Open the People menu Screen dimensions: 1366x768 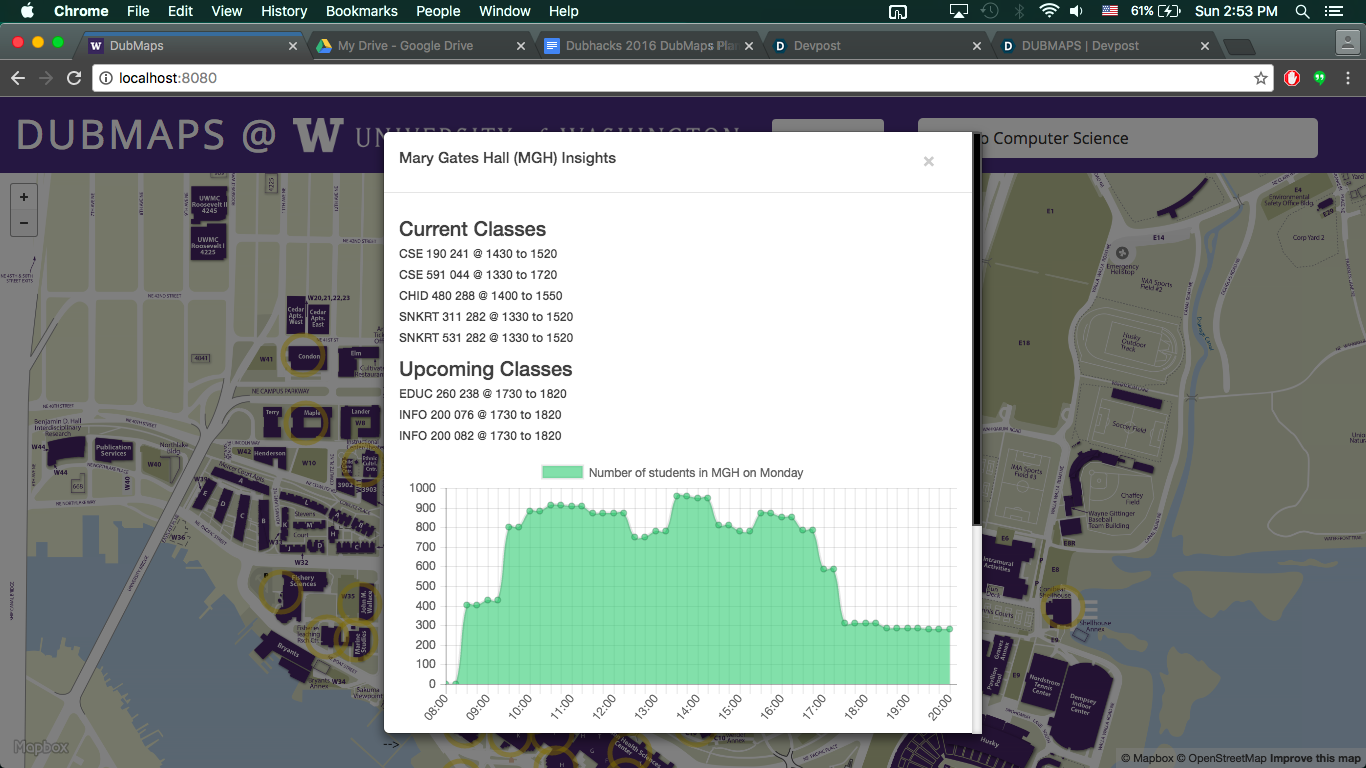pyautogui.click(x=438, y=11)
